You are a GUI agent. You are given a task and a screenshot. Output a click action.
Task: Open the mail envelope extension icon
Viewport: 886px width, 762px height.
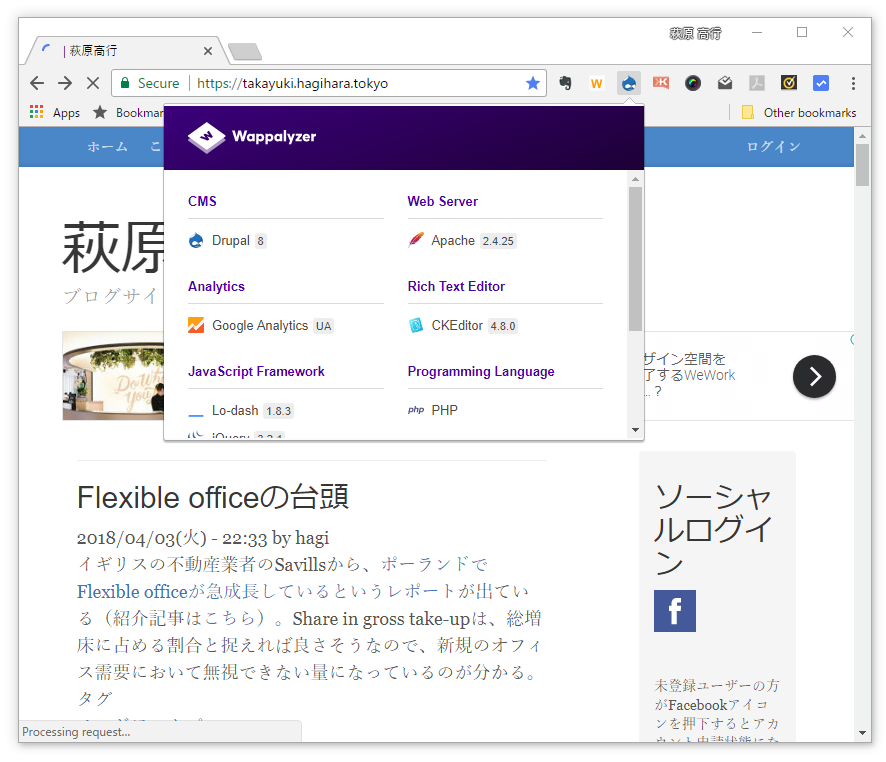(x=725, y=84)
